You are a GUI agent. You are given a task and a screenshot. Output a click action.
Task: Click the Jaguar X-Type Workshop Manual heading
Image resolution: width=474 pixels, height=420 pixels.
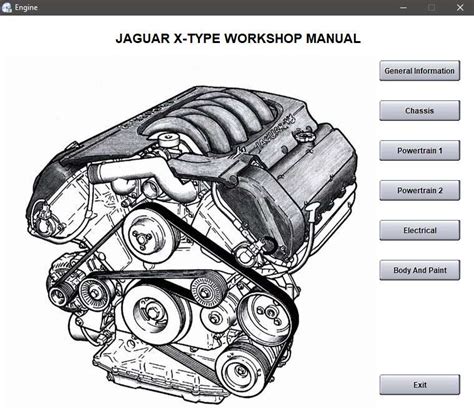pos(238,38)
